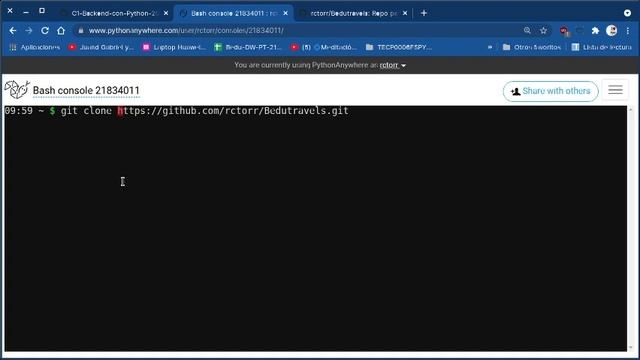Open the Lista de lectura panel
Viewport: 640px width, 360px height.
click(601, 47)
